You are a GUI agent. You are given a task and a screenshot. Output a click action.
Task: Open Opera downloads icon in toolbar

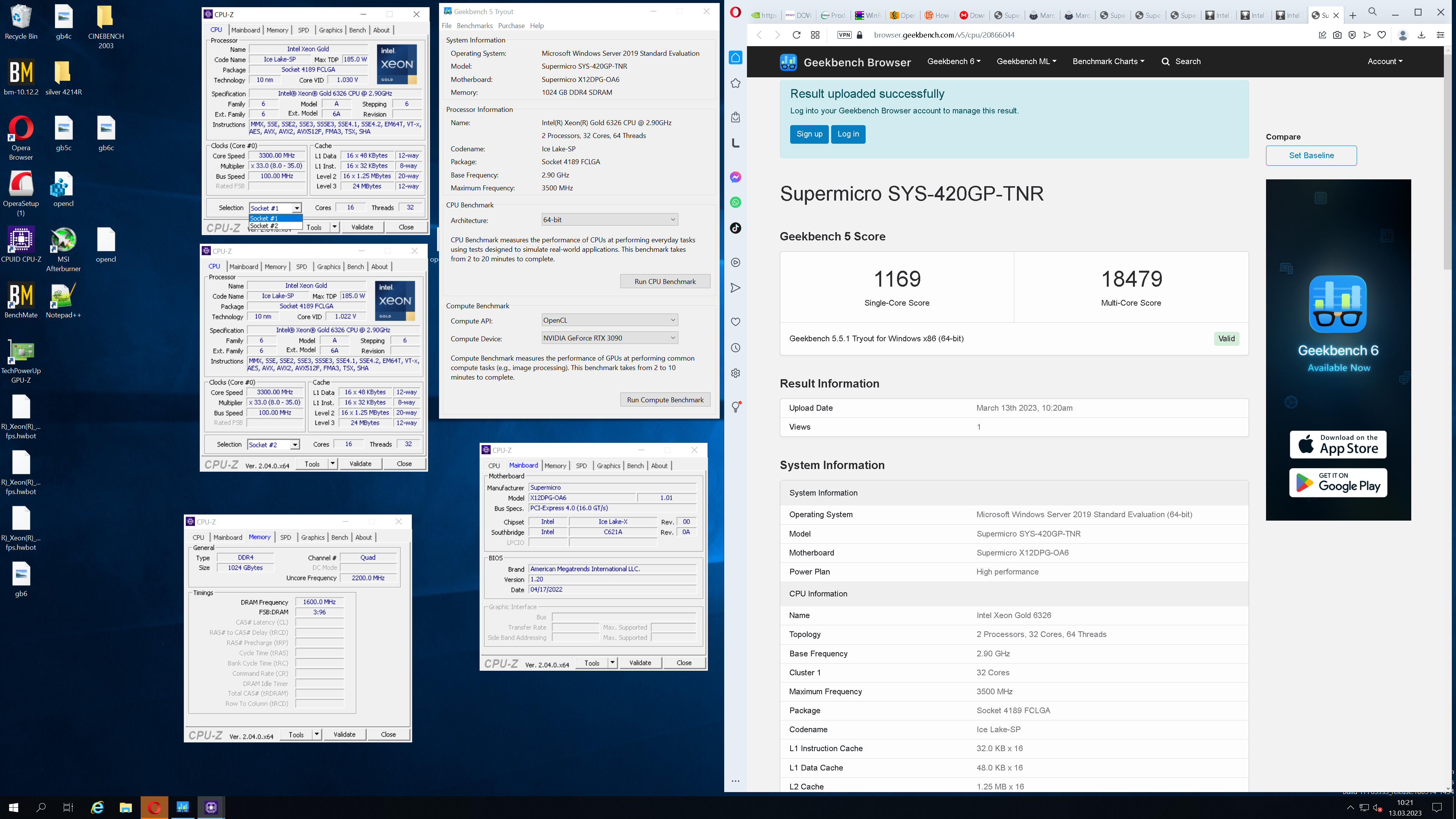1421,35
